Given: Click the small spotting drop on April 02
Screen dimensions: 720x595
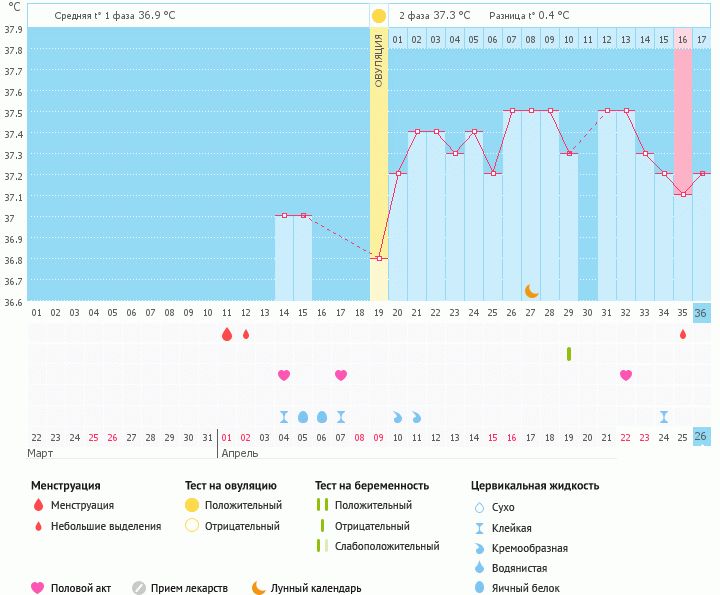Looking at the screenshot, I should (246, 334).
